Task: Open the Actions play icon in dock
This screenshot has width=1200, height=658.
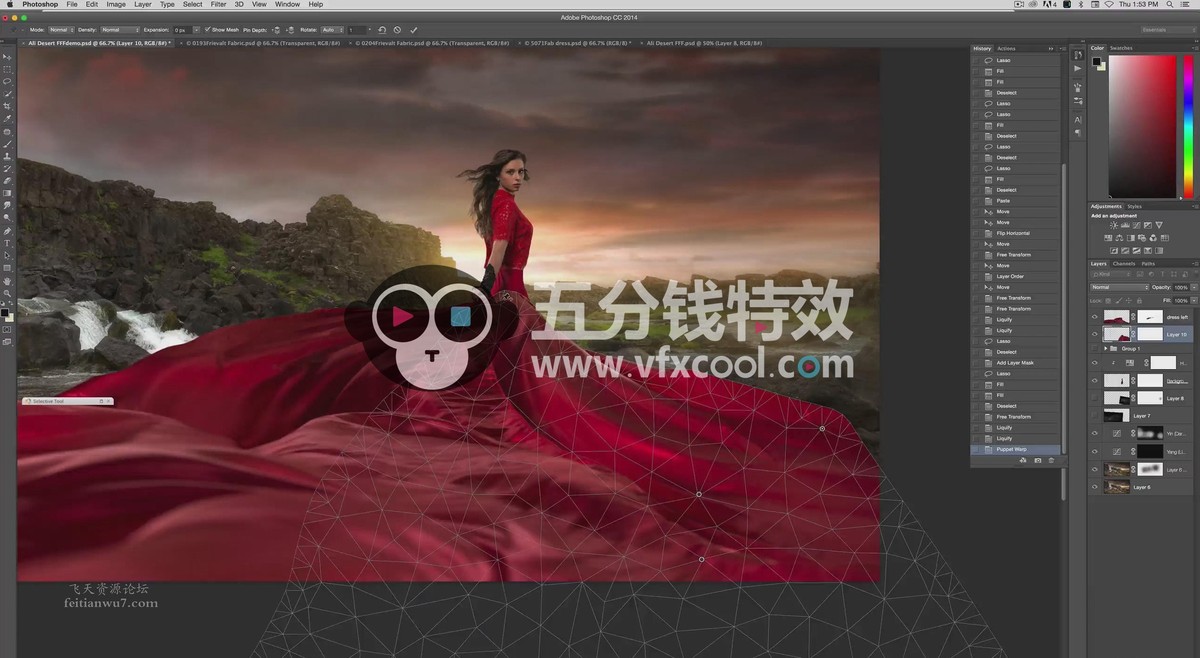Action: [1078, 68]
